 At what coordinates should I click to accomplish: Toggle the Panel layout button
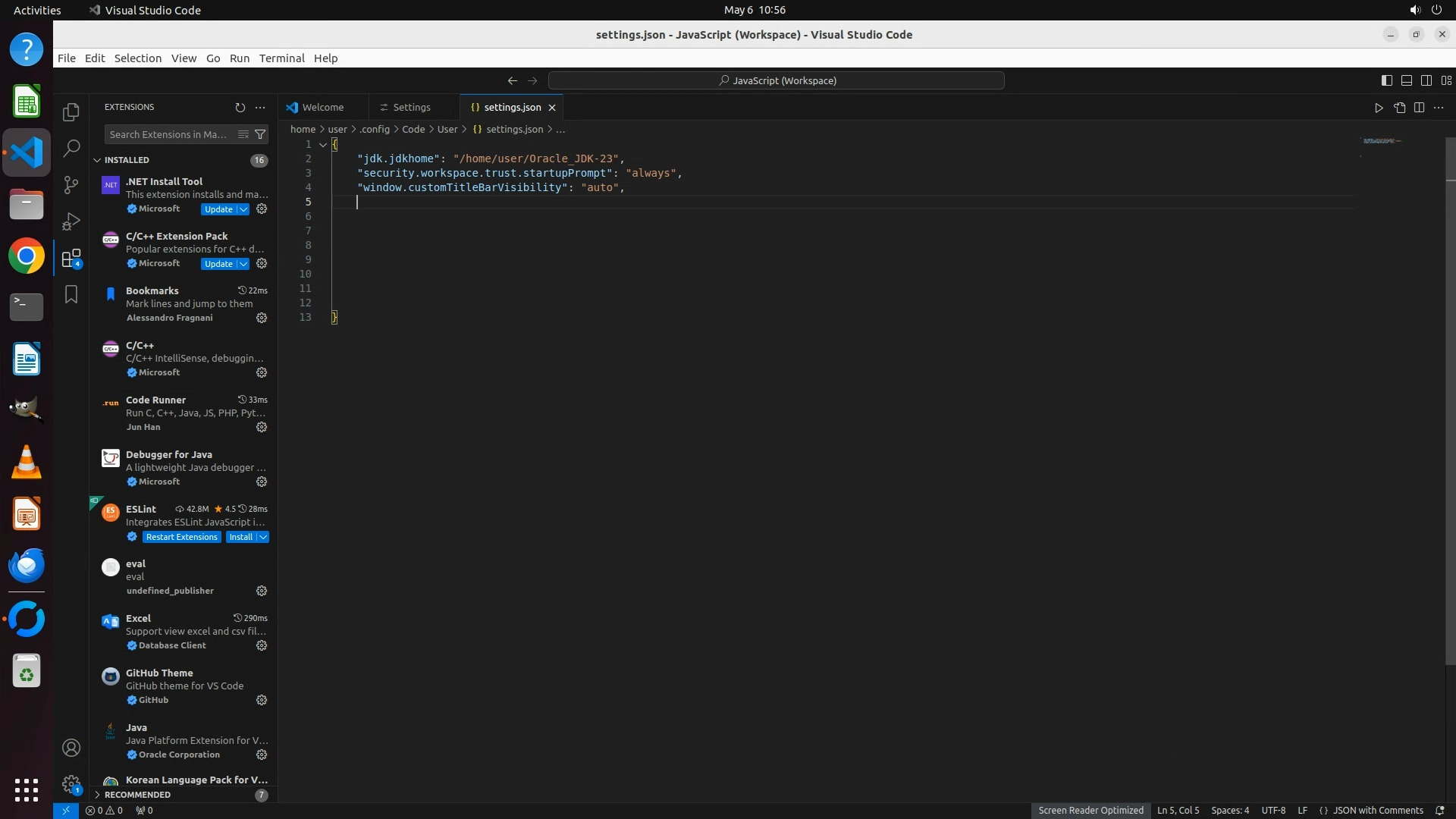pos(1407,80)
